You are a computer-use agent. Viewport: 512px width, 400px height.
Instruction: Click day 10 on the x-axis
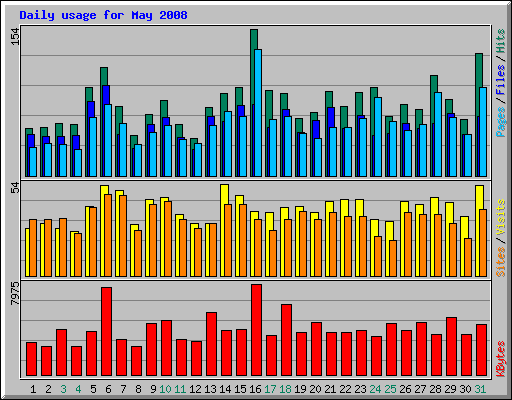coord(165,389)
